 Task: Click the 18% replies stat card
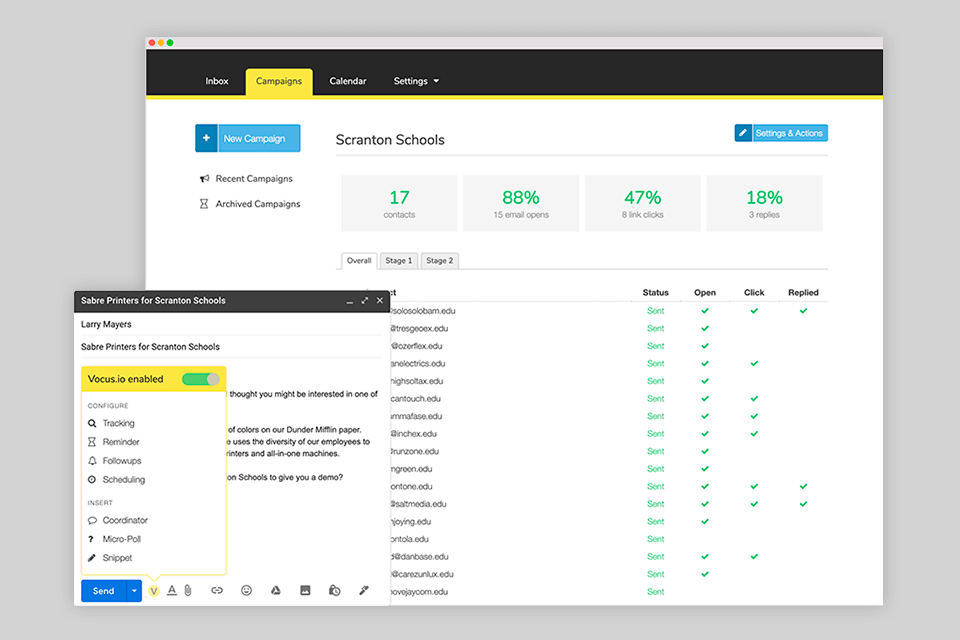click(x=764, y=203)
